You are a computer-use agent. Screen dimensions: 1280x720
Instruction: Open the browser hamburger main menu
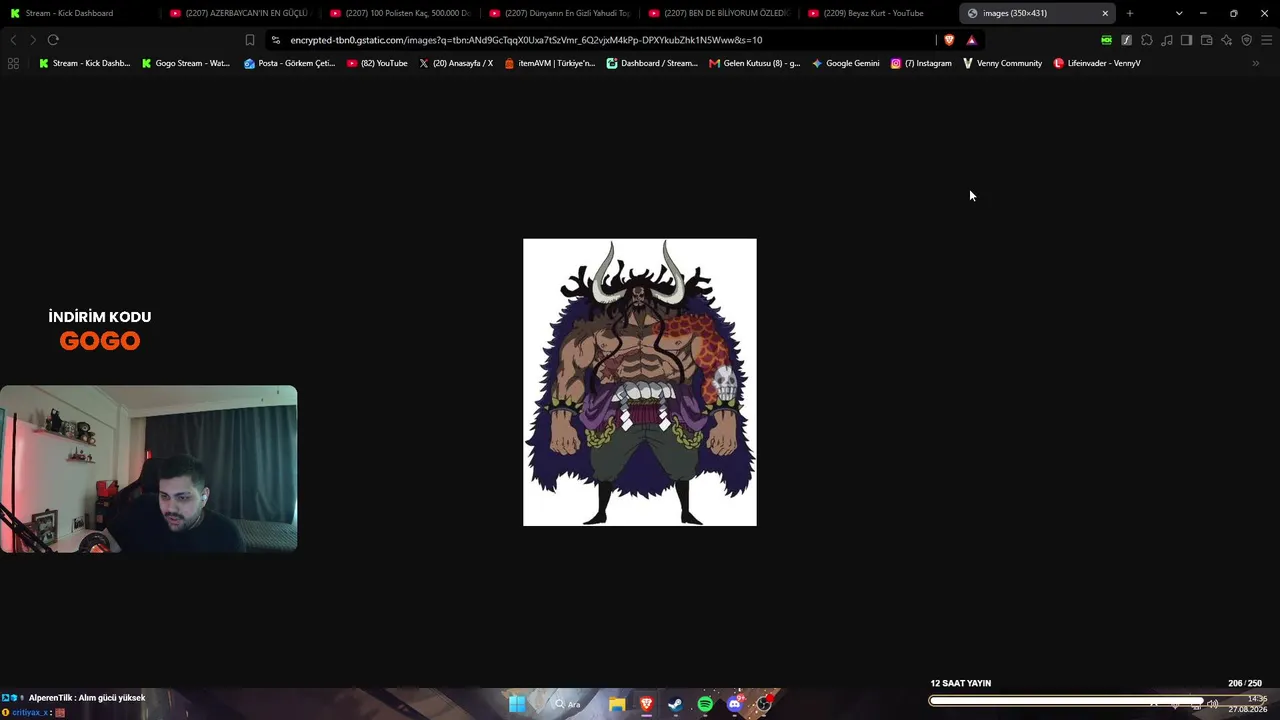[1266, 40]
